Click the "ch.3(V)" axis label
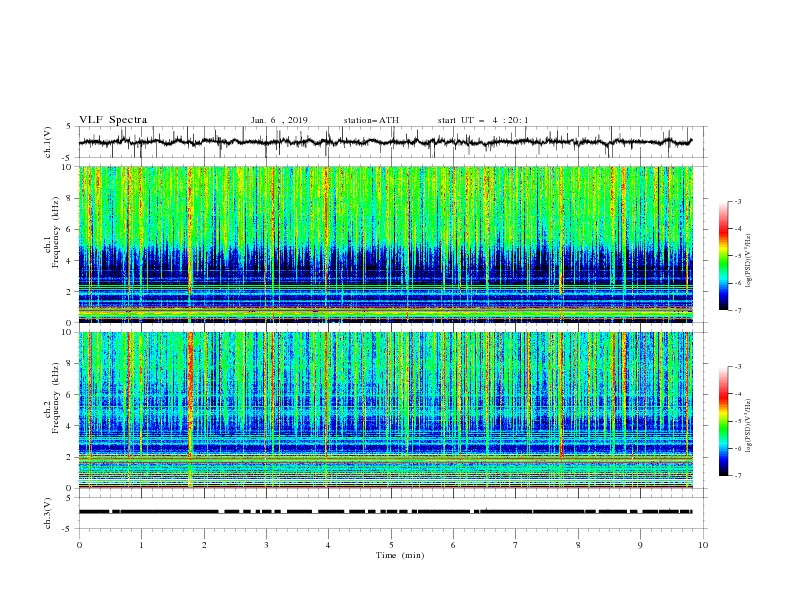This screenshot has height=612, width=792. pyautogui.click(x=48, y=513)
